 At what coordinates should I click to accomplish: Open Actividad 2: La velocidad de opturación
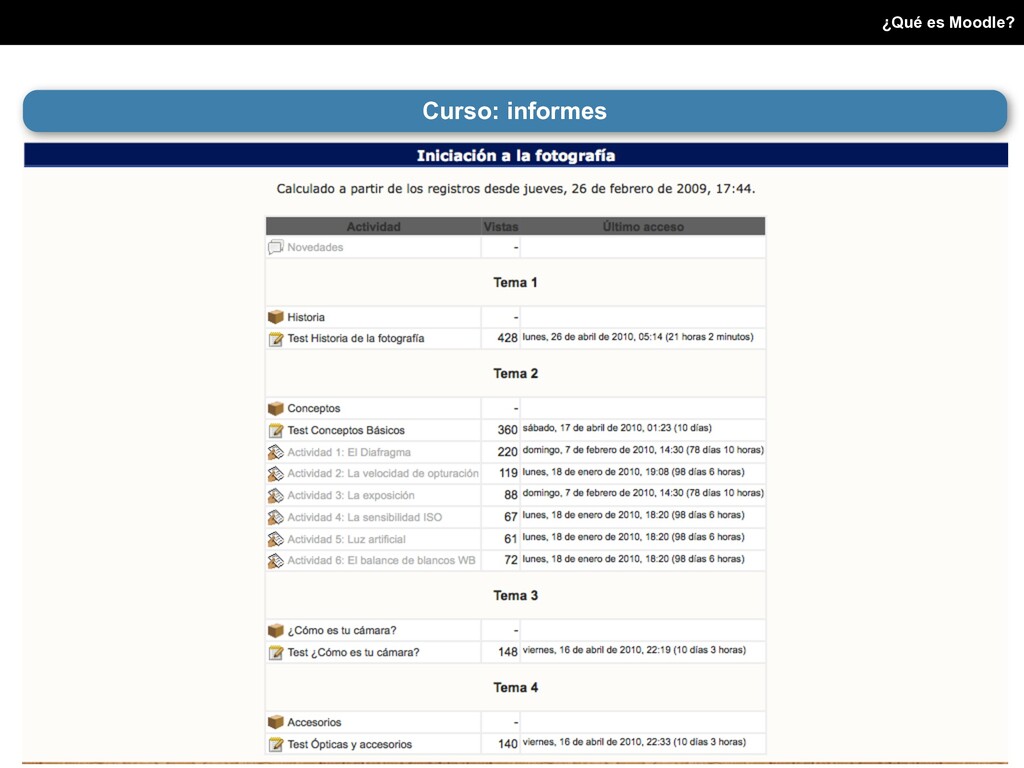pos(383,473)
